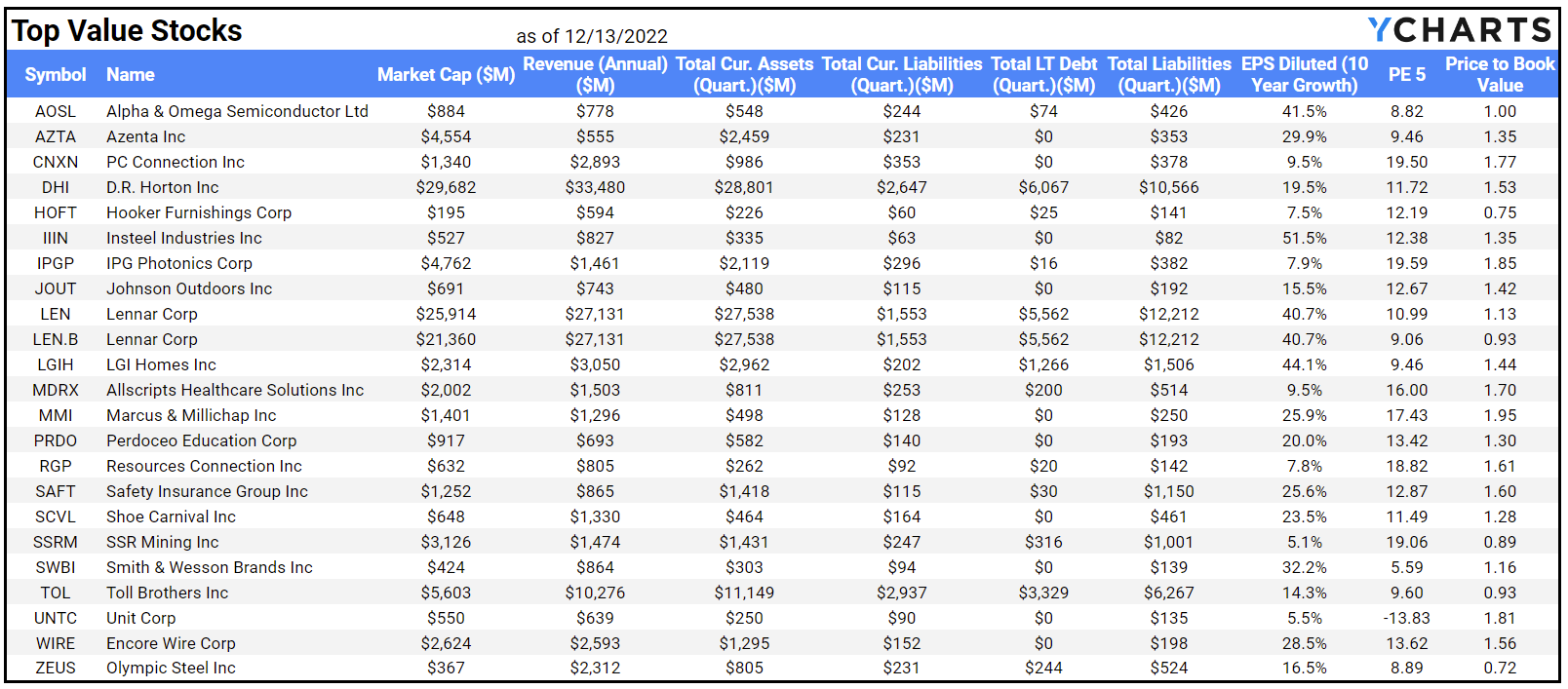Select the Revenue (Annual) column header
This screenshot has height=689, width=1568.
point(595,75)
